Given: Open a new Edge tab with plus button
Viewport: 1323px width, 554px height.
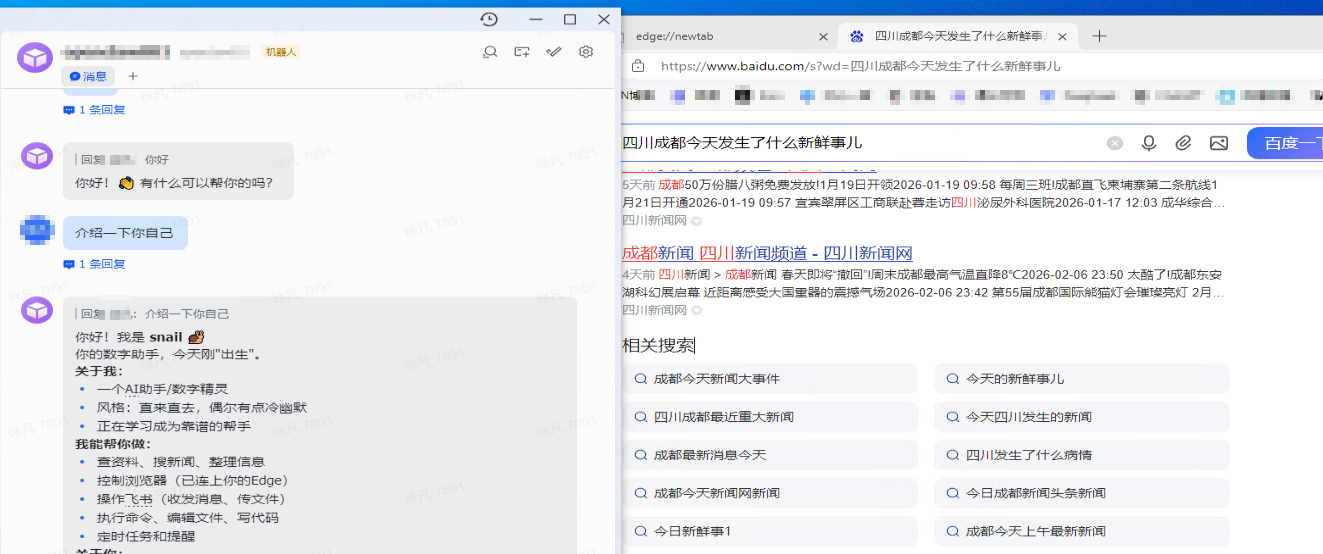Looking at the screenshot, I should [1099, 36].
